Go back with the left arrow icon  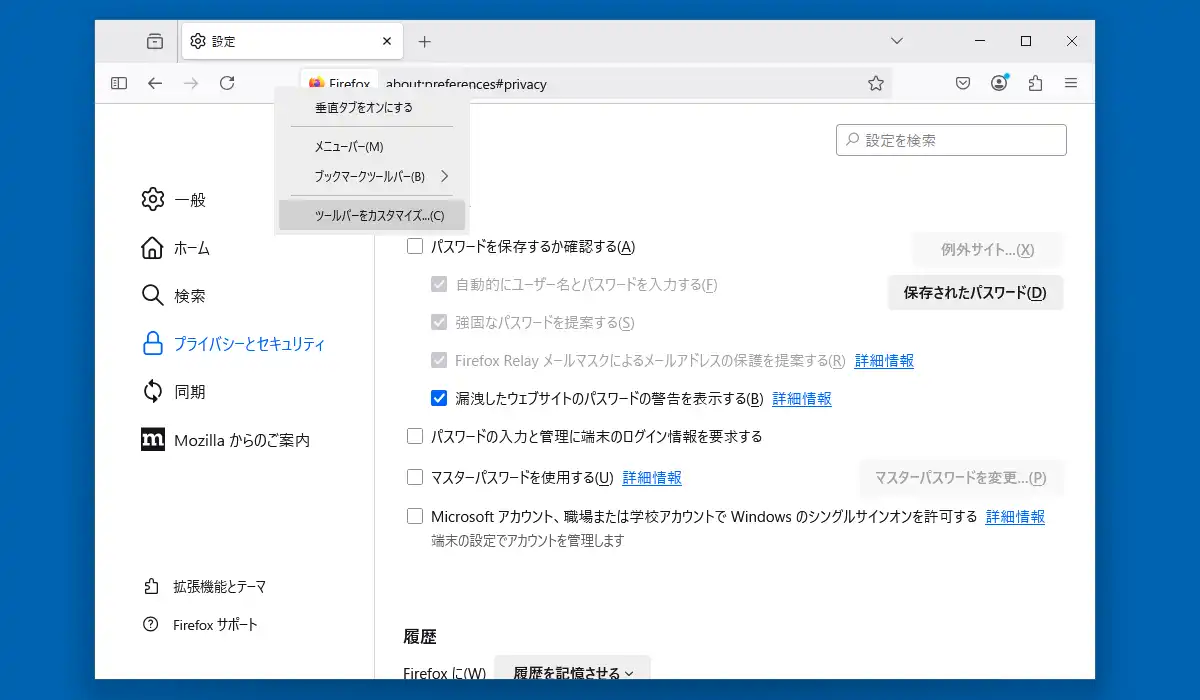155,83
